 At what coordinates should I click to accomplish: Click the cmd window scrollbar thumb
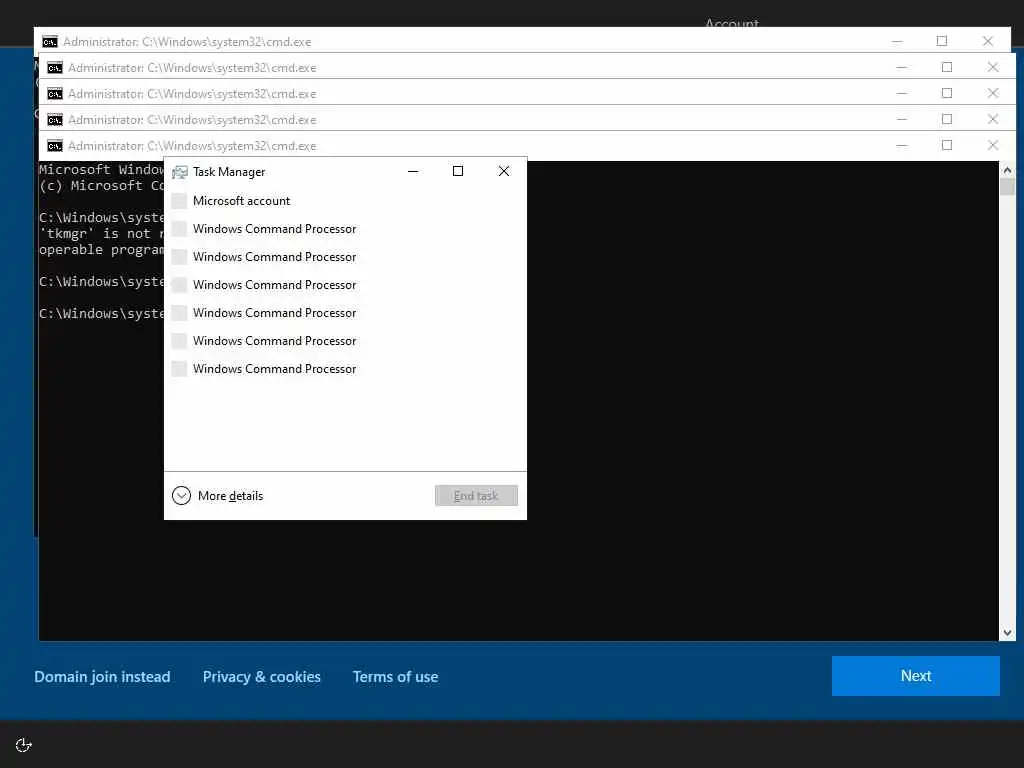tap(1007, 187)
